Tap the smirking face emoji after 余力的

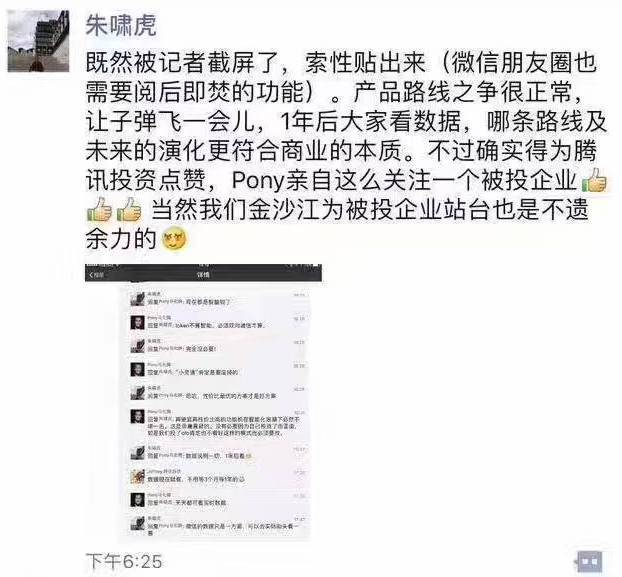pos(174,239)
